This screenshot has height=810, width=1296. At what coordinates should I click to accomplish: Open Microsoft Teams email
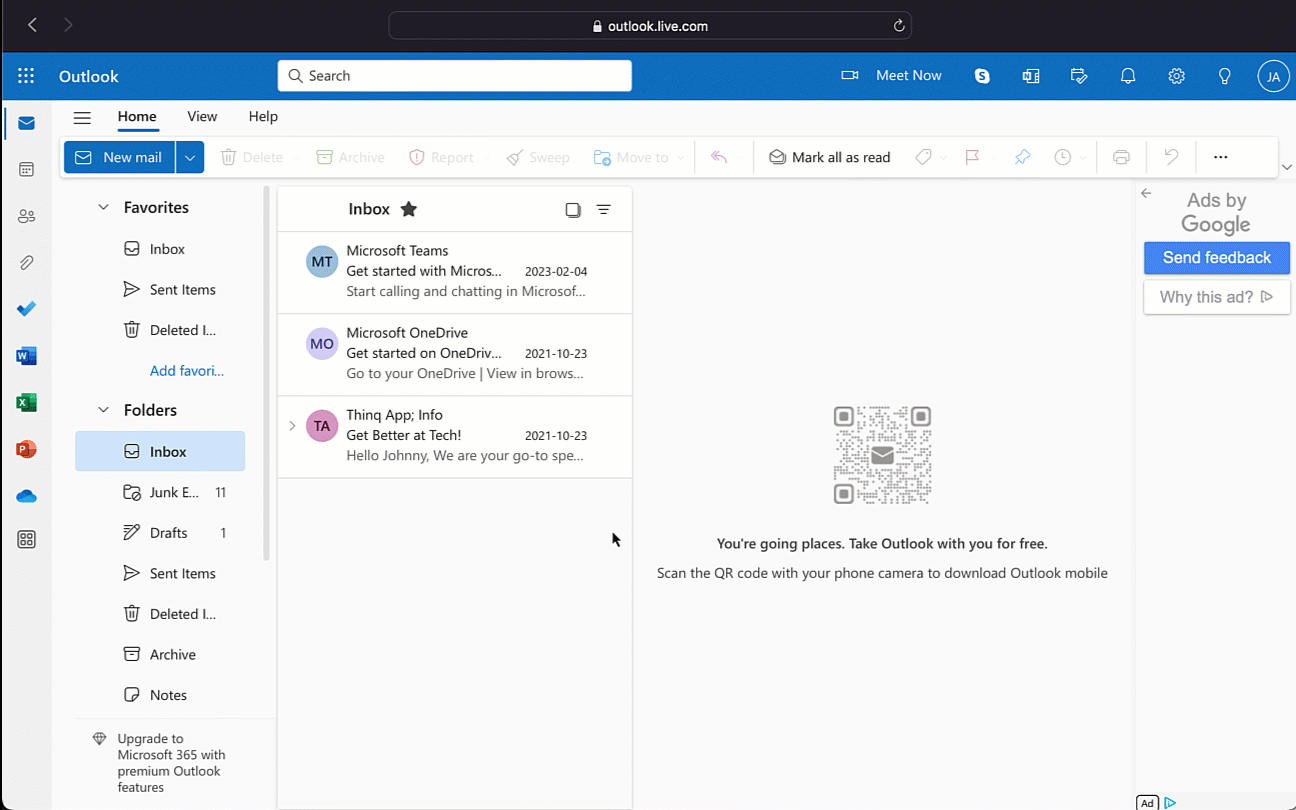point(455,273)
